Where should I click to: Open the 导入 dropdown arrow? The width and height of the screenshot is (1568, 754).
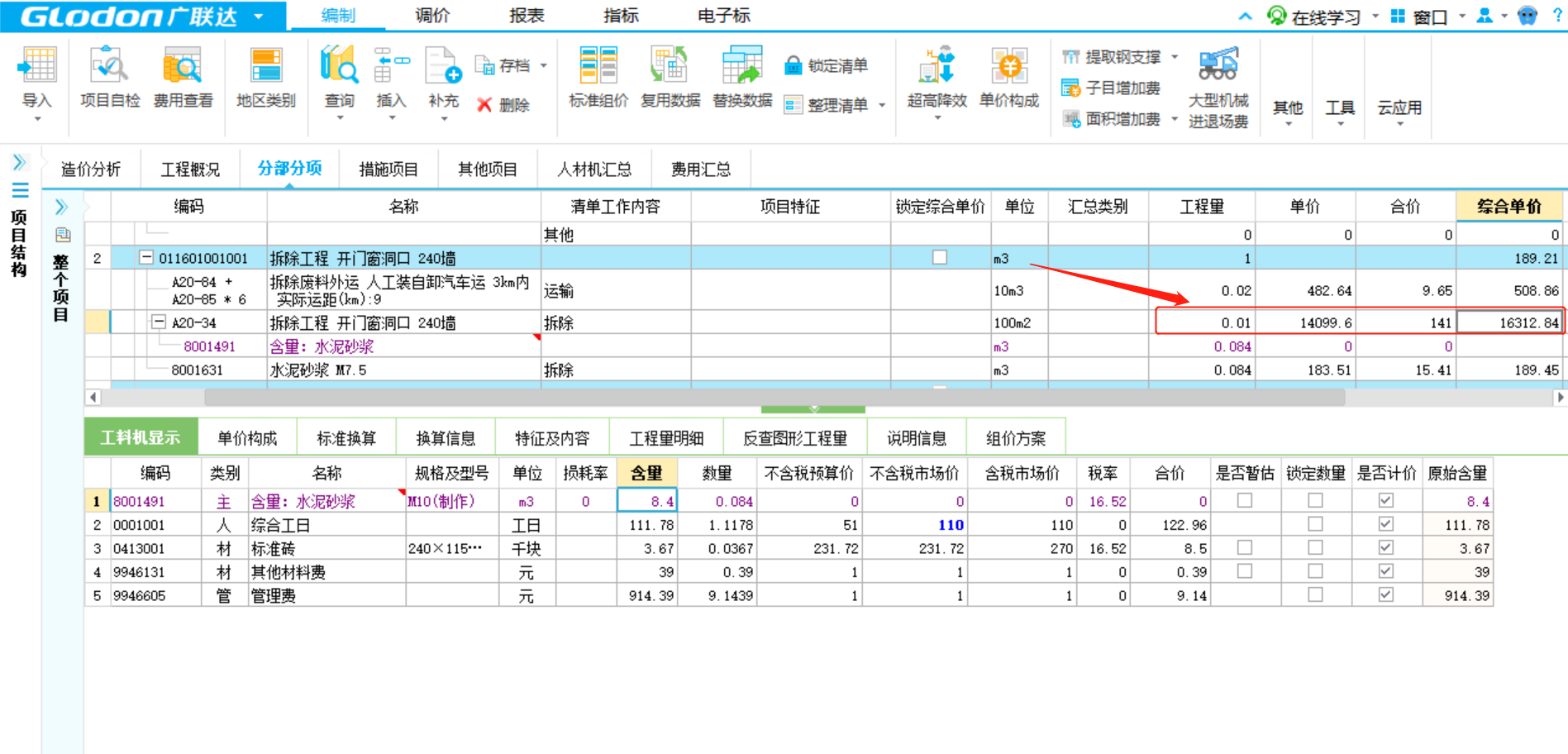coord(37,120)
